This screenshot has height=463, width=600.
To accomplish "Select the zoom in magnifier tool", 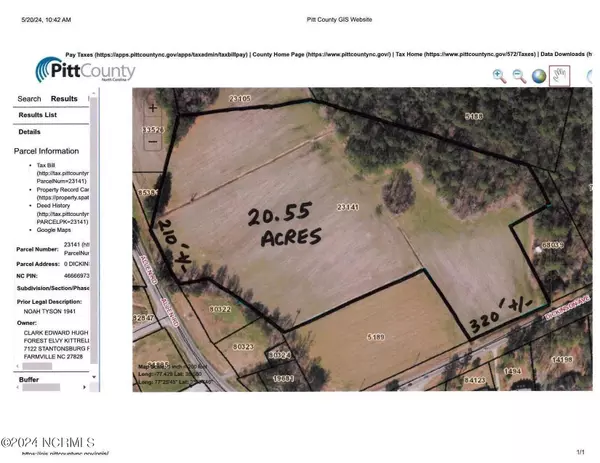I will point(499,76).
